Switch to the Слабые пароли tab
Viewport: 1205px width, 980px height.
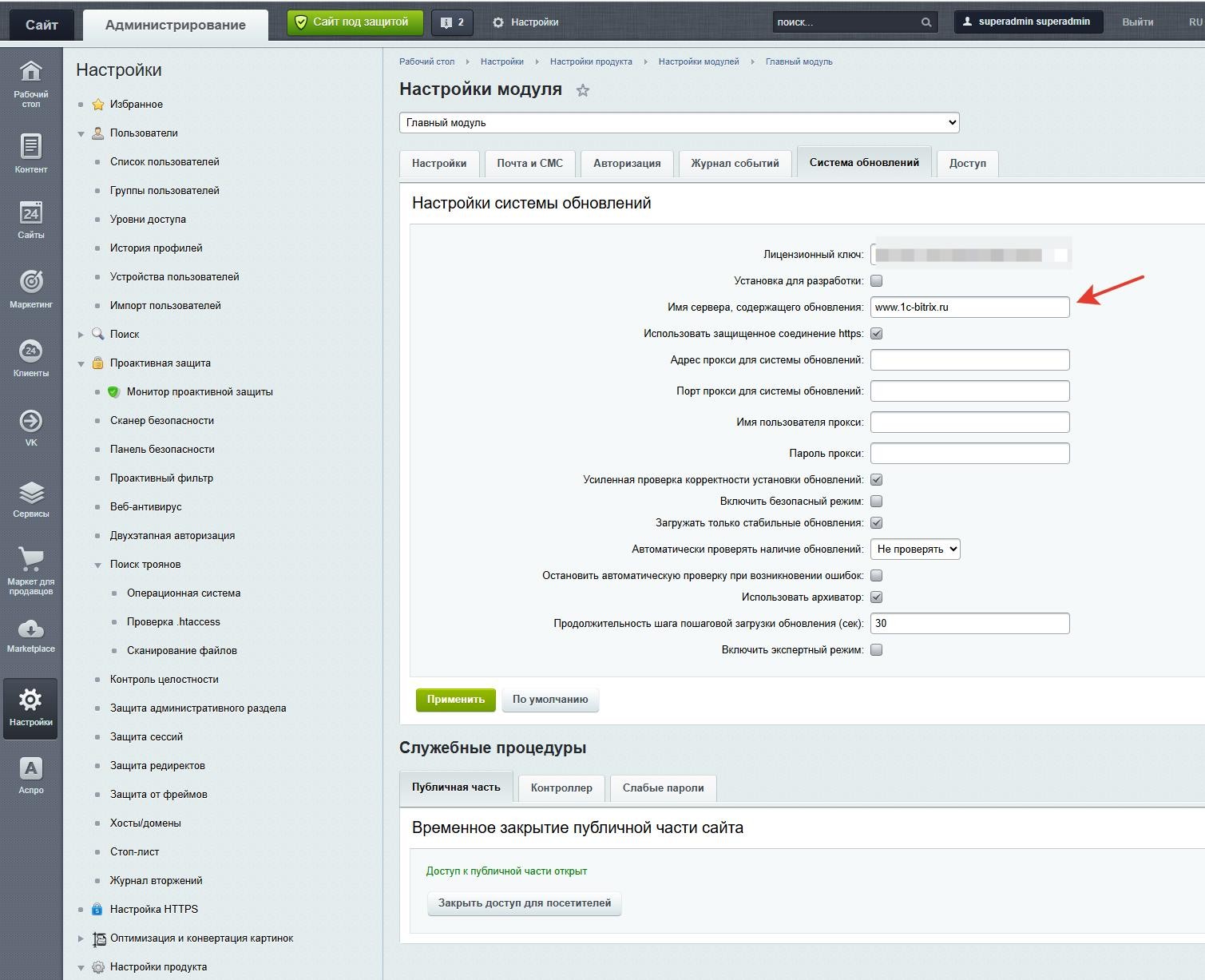[x=663, y=788]
